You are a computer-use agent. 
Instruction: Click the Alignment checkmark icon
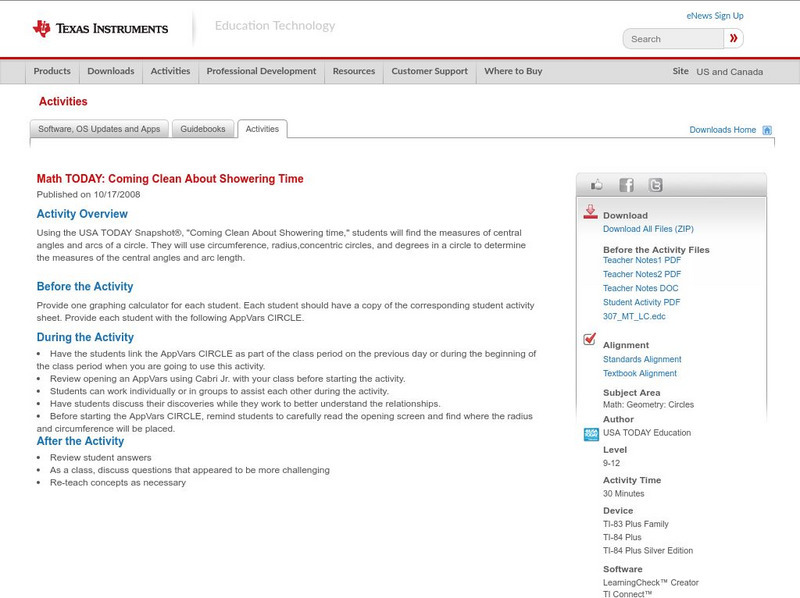[x=590, y=339]
